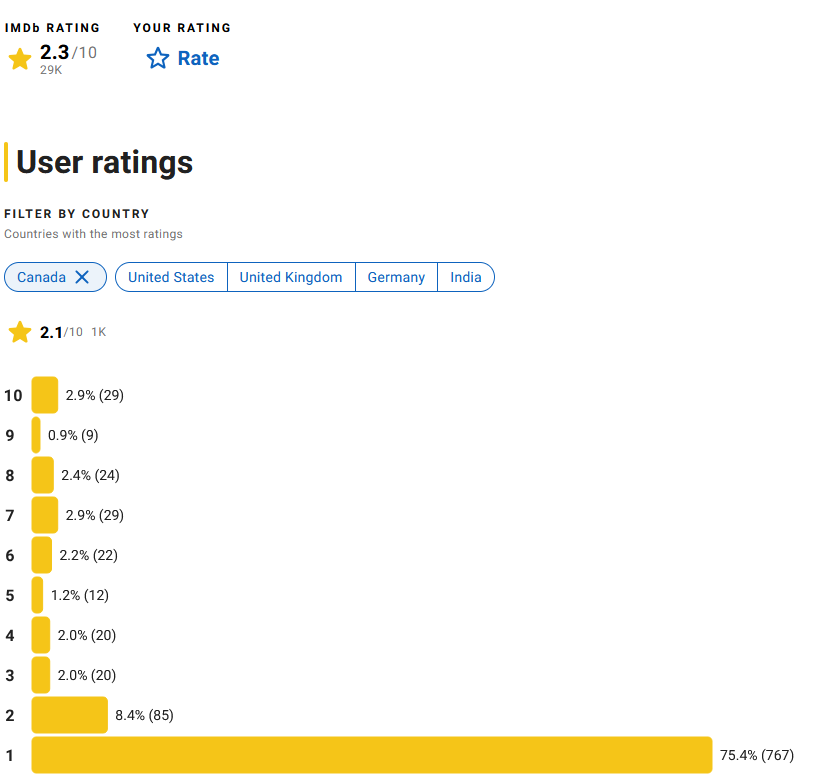Viewport: 823px width, 778px height.
Task: Click the longest 1-star rating bar
Action: click(371, 755)
